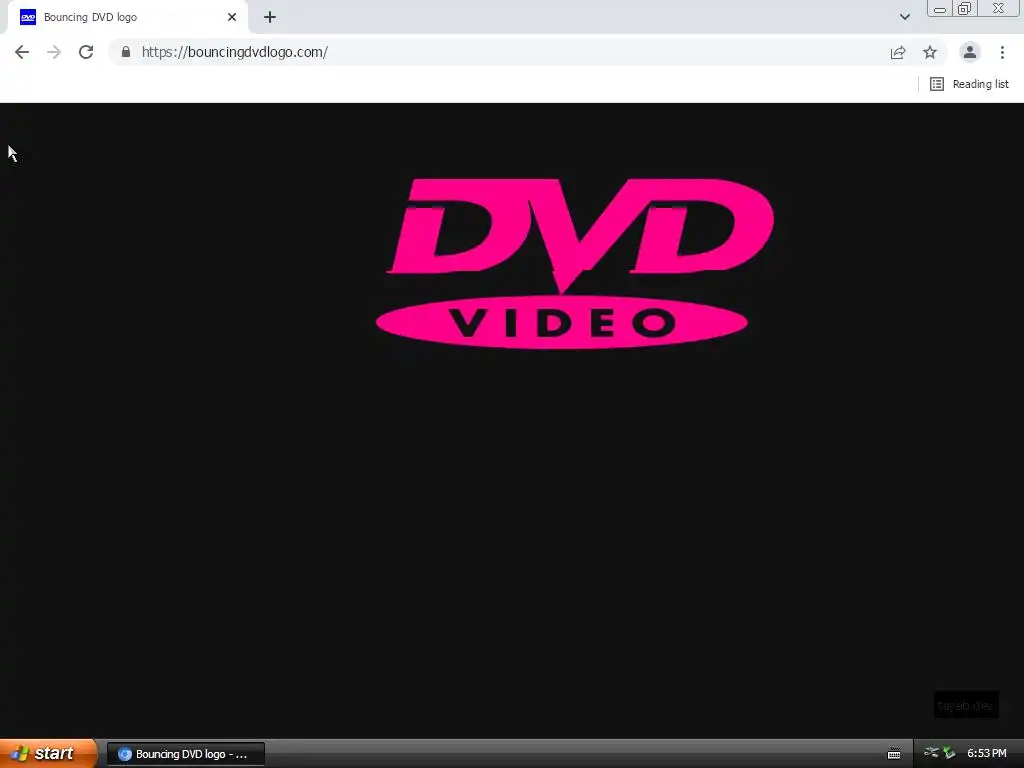Viewport: 1024px width, 768px height.
Task: Open Chrome three-dot menu
Action: coord(1002,52)
